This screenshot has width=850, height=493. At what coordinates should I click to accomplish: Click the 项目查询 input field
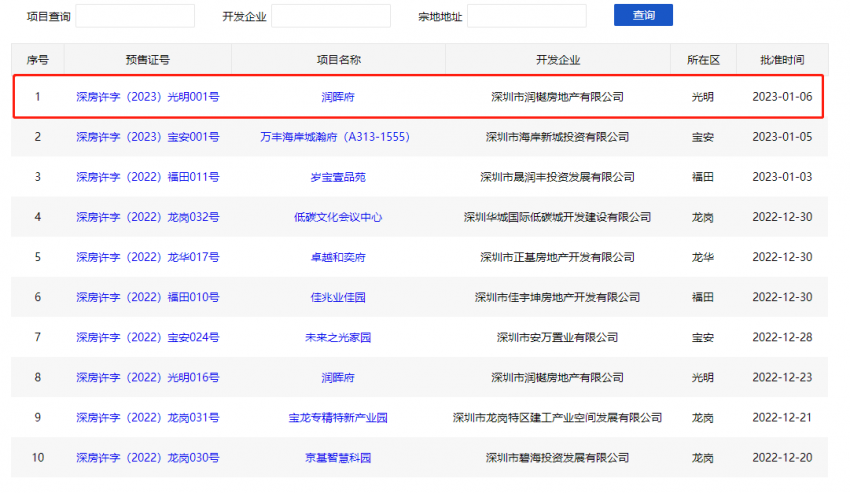135,16
